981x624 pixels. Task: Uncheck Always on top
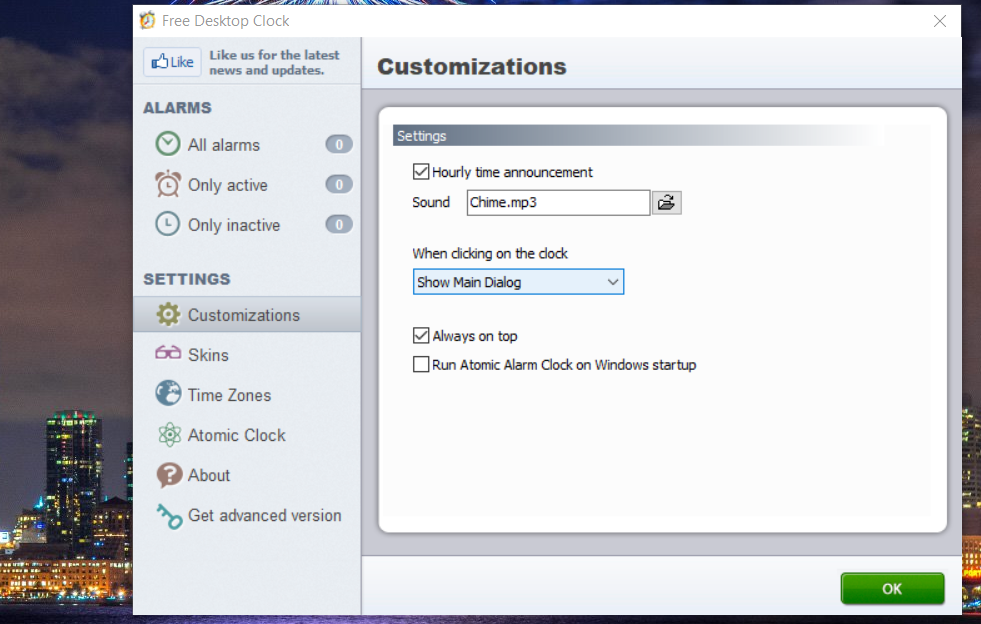(x=421, y=335)
